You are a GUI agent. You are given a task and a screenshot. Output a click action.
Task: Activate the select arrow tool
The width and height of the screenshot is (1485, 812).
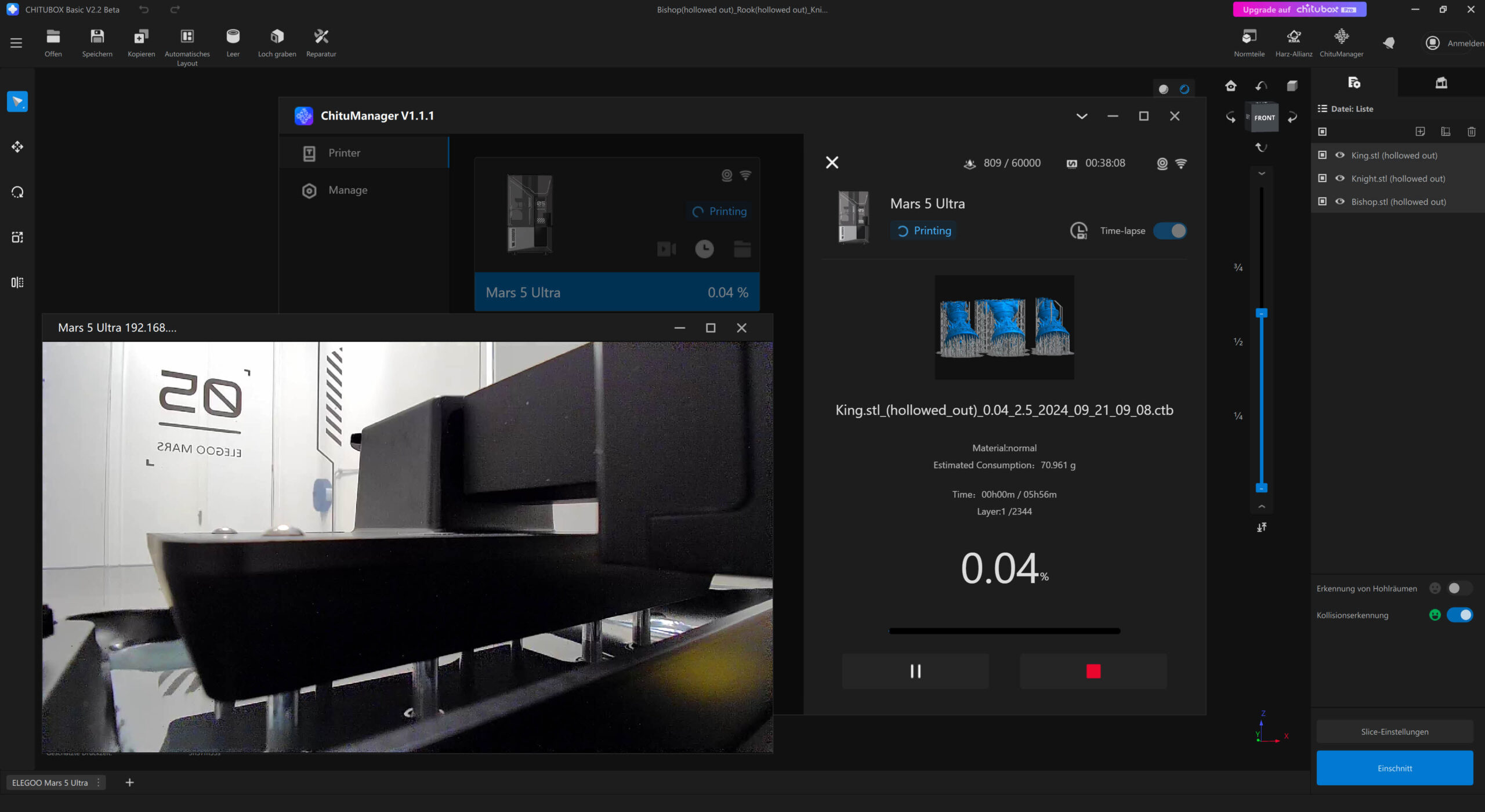point(17,101)
